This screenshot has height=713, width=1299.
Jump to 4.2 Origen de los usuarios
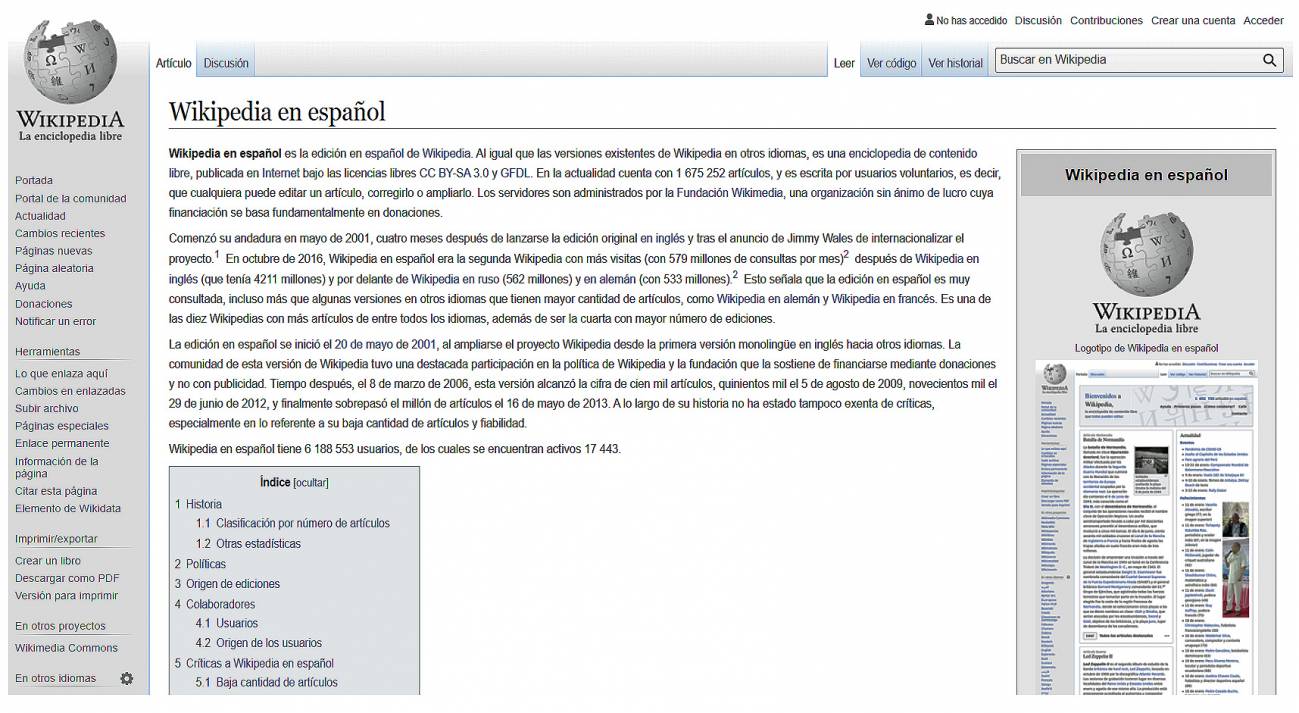coord(259,643)
